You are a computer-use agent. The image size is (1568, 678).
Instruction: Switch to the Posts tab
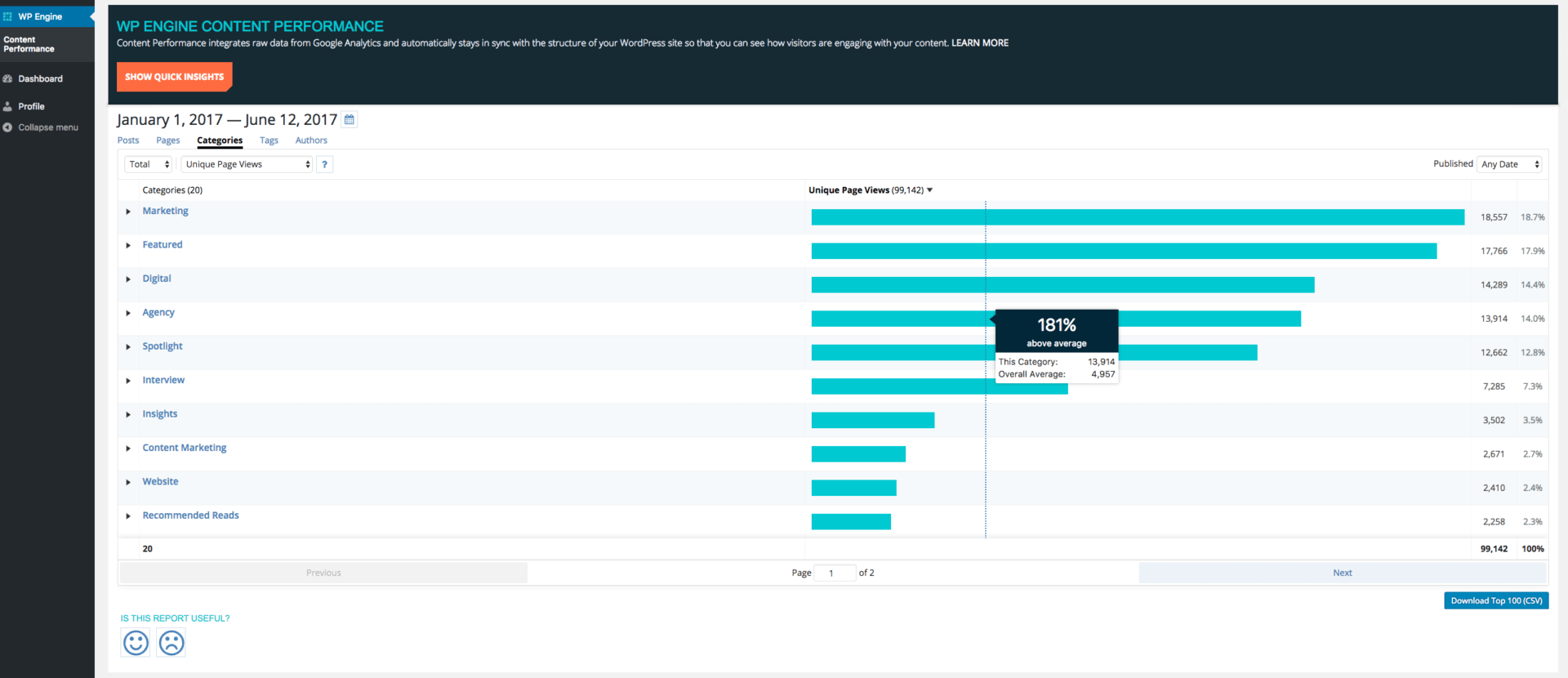pos(128,141)
